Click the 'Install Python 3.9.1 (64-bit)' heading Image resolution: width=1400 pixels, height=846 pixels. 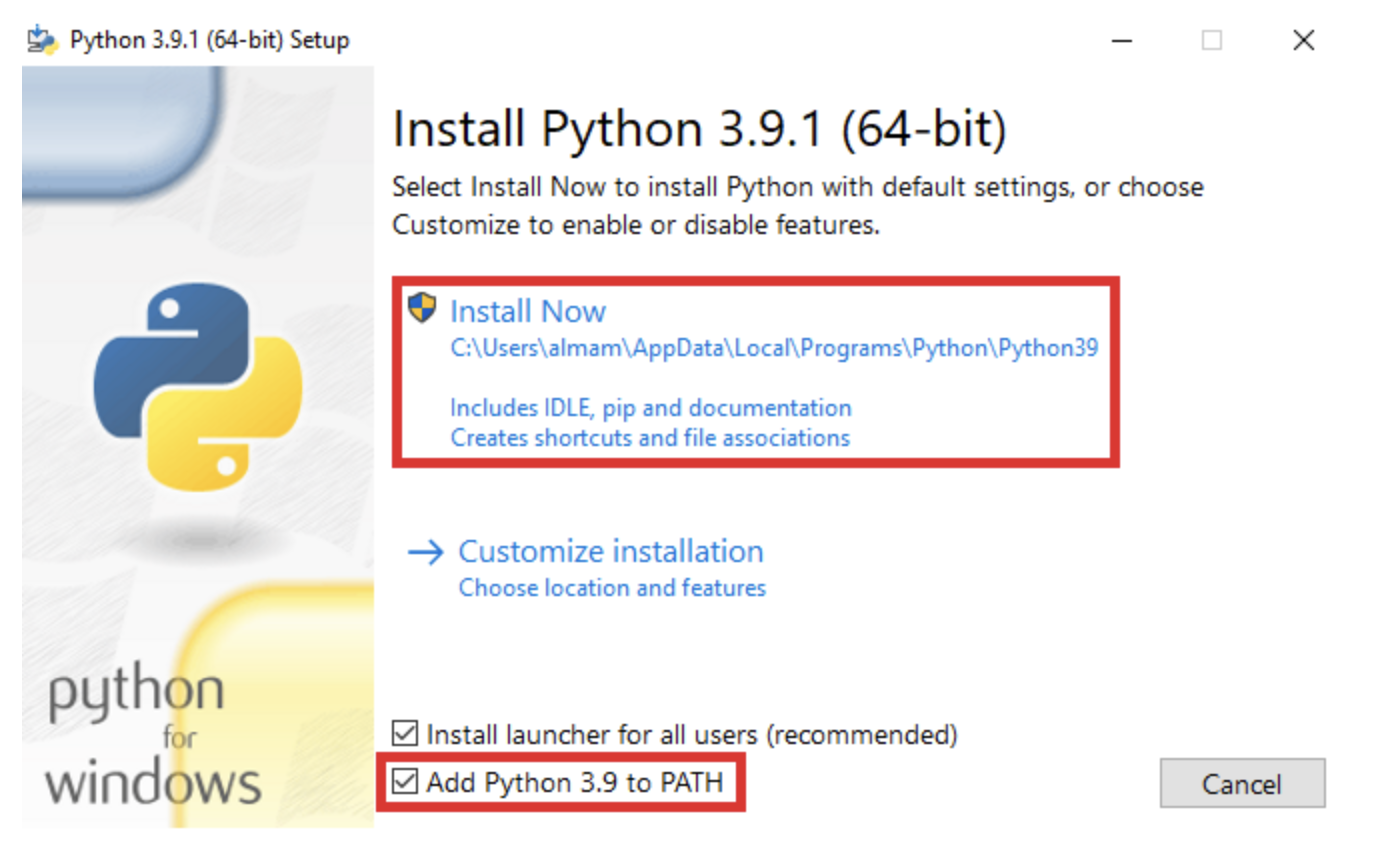(699, 130)
